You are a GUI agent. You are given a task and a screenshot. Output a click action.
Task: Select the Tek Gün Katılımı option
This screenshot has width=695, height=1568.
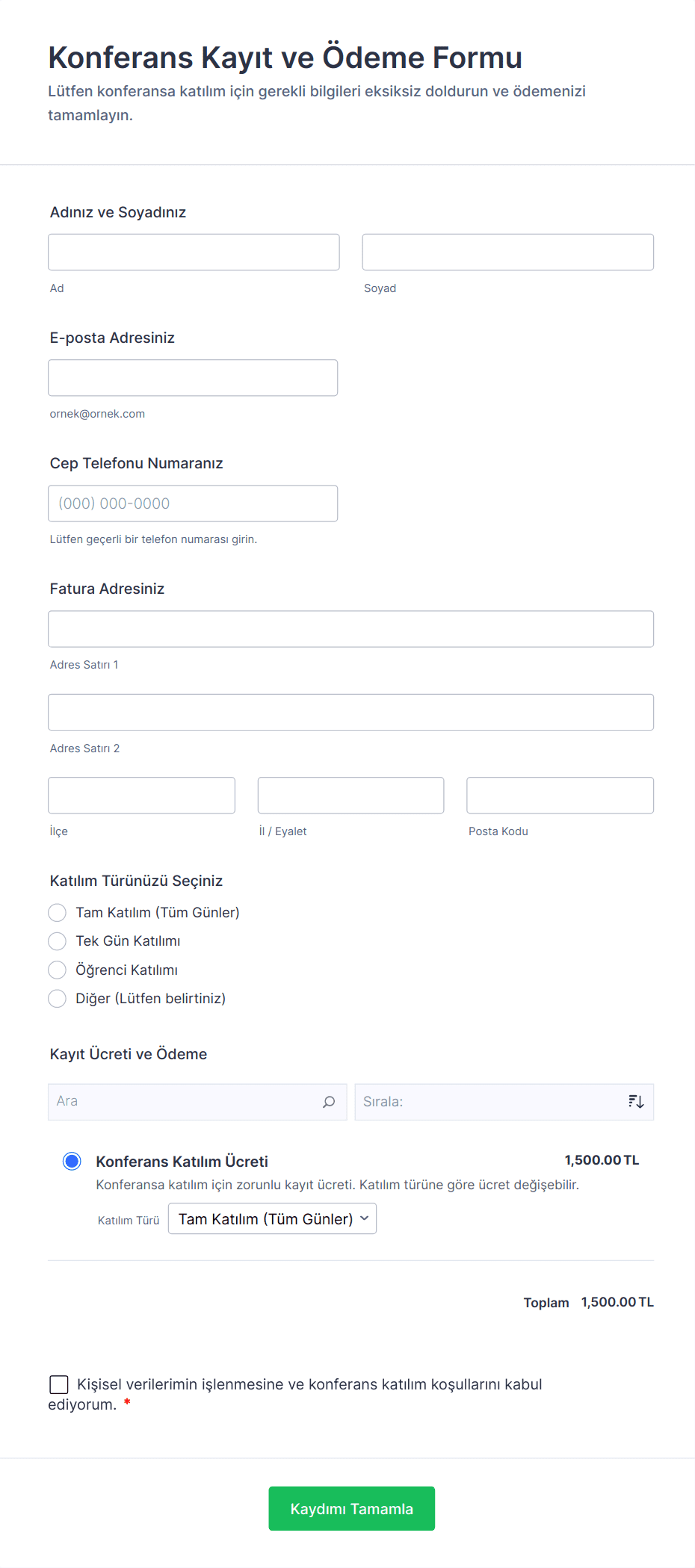pyautogui.click(x=57, y=941)
